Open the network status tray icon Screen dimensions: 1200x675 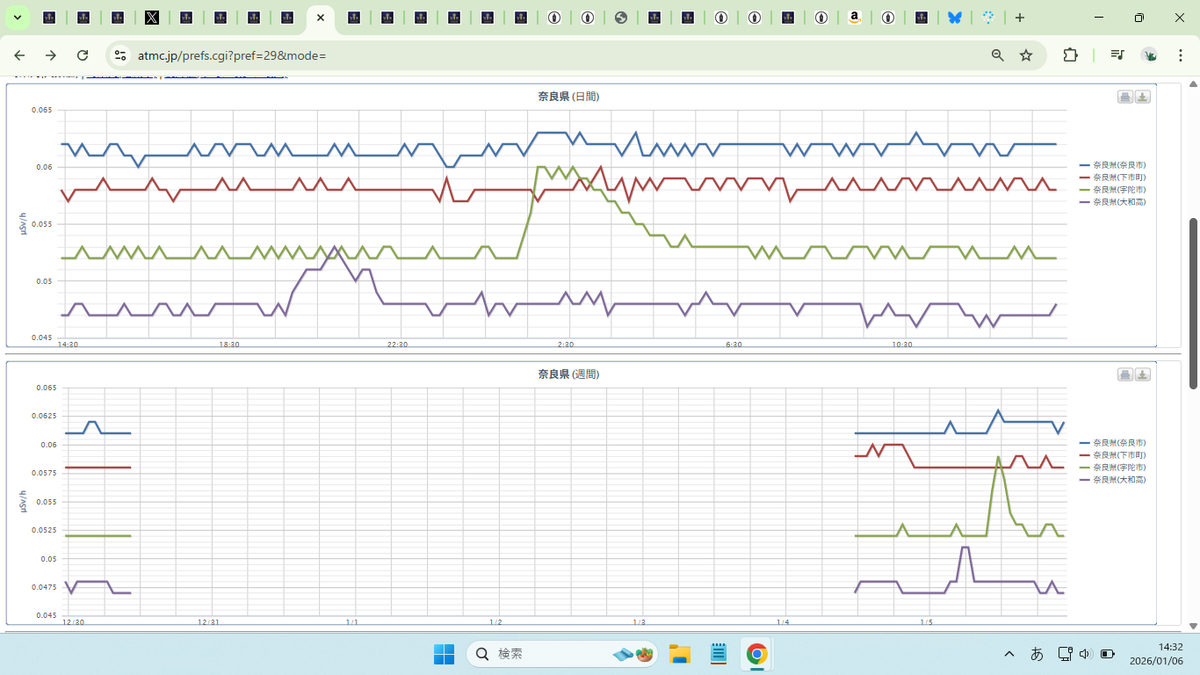(1064, 654)
